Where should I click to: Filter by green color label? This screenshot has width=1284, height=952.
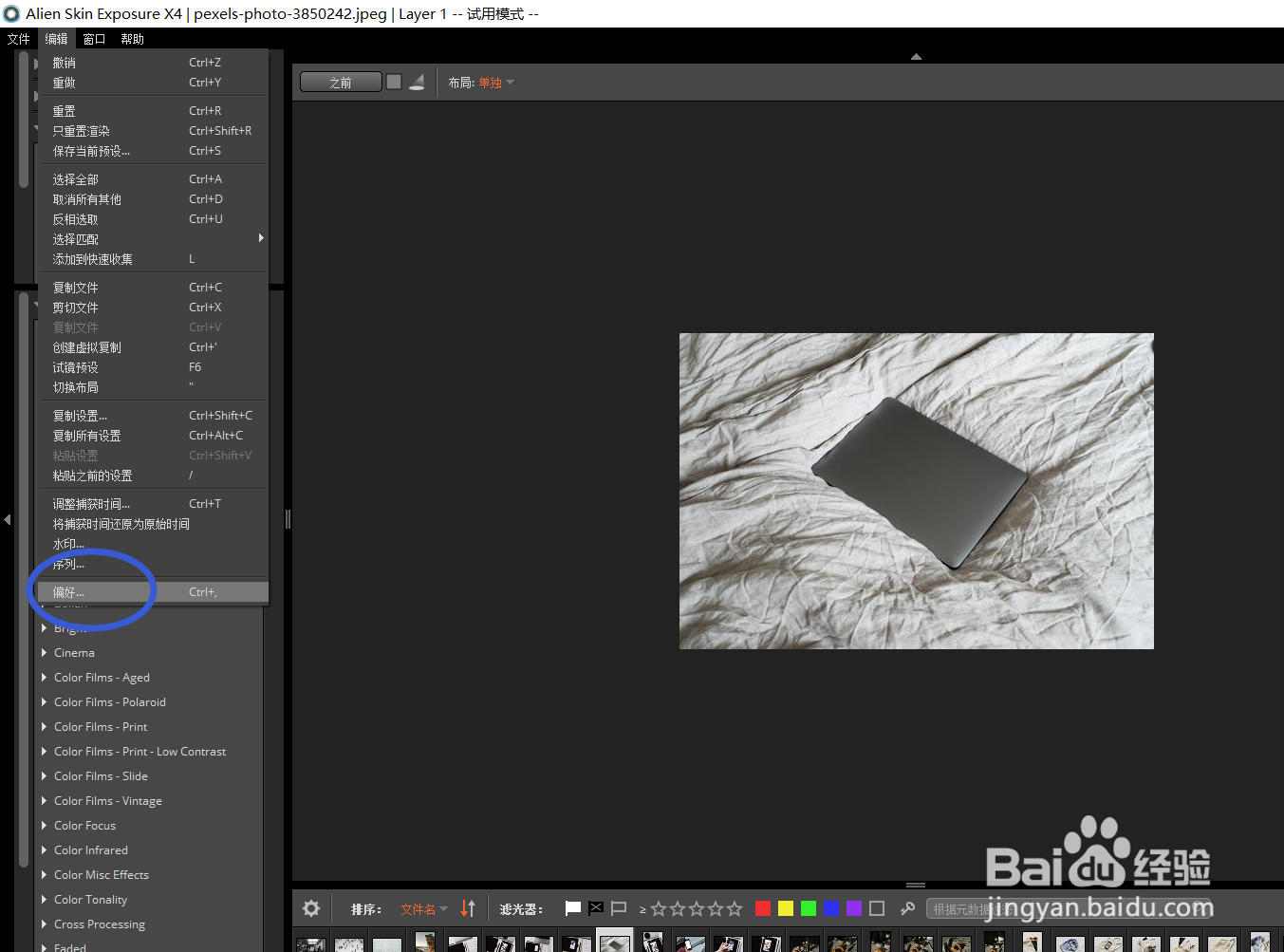pyautogui.click(x=808, y=908)
